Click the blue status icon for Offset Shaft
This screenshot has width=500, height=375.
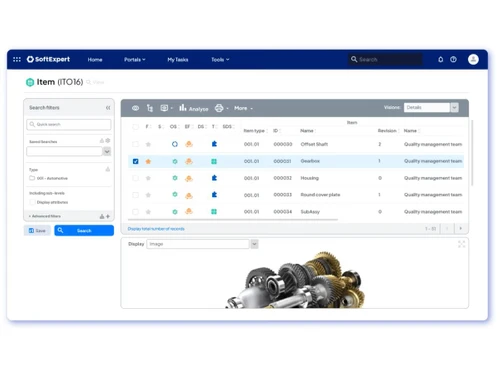[175, 144]
